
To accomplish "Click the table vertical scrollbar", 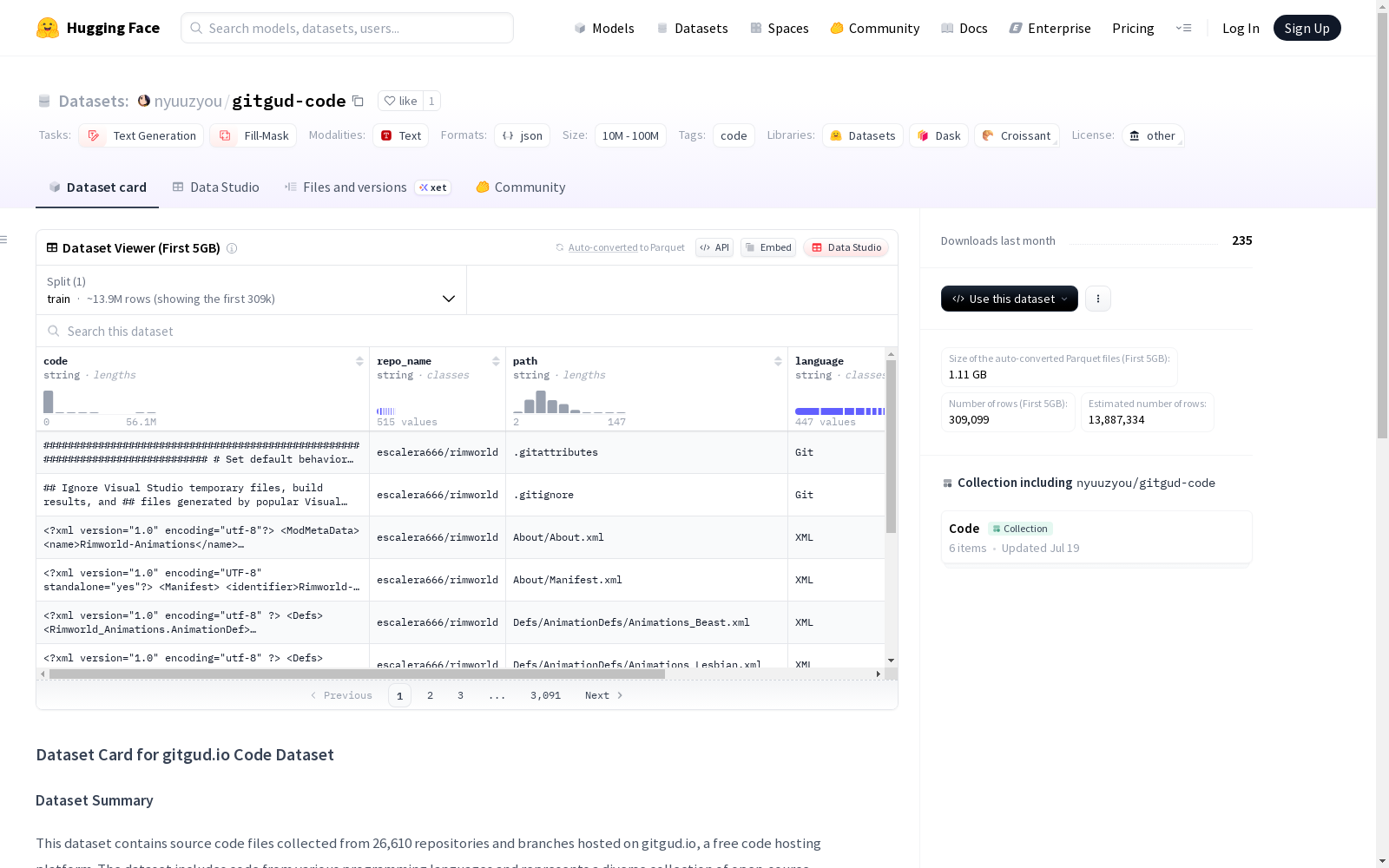I will (891, 446).
